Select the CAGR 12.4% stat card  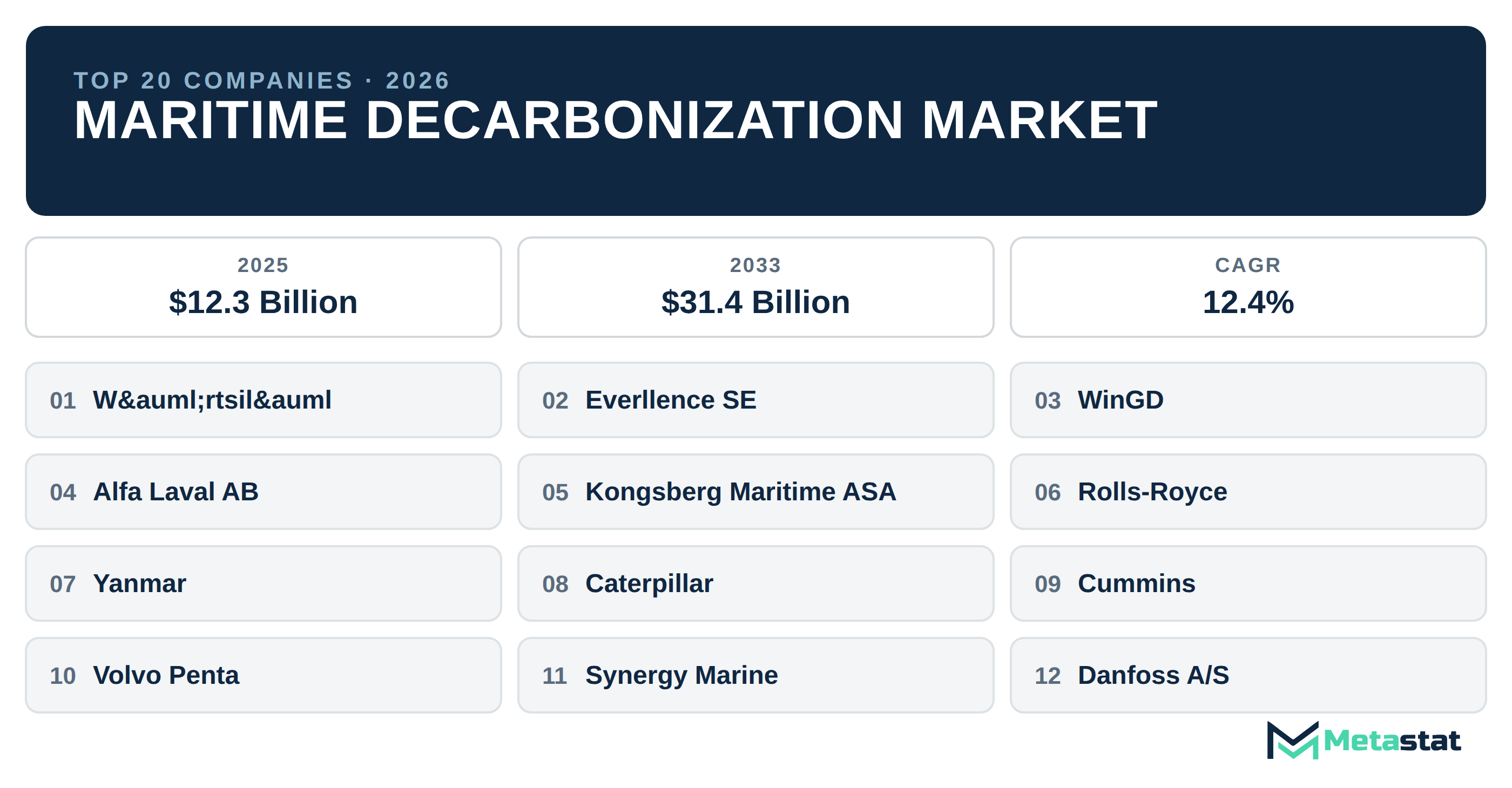point(1248,287)
